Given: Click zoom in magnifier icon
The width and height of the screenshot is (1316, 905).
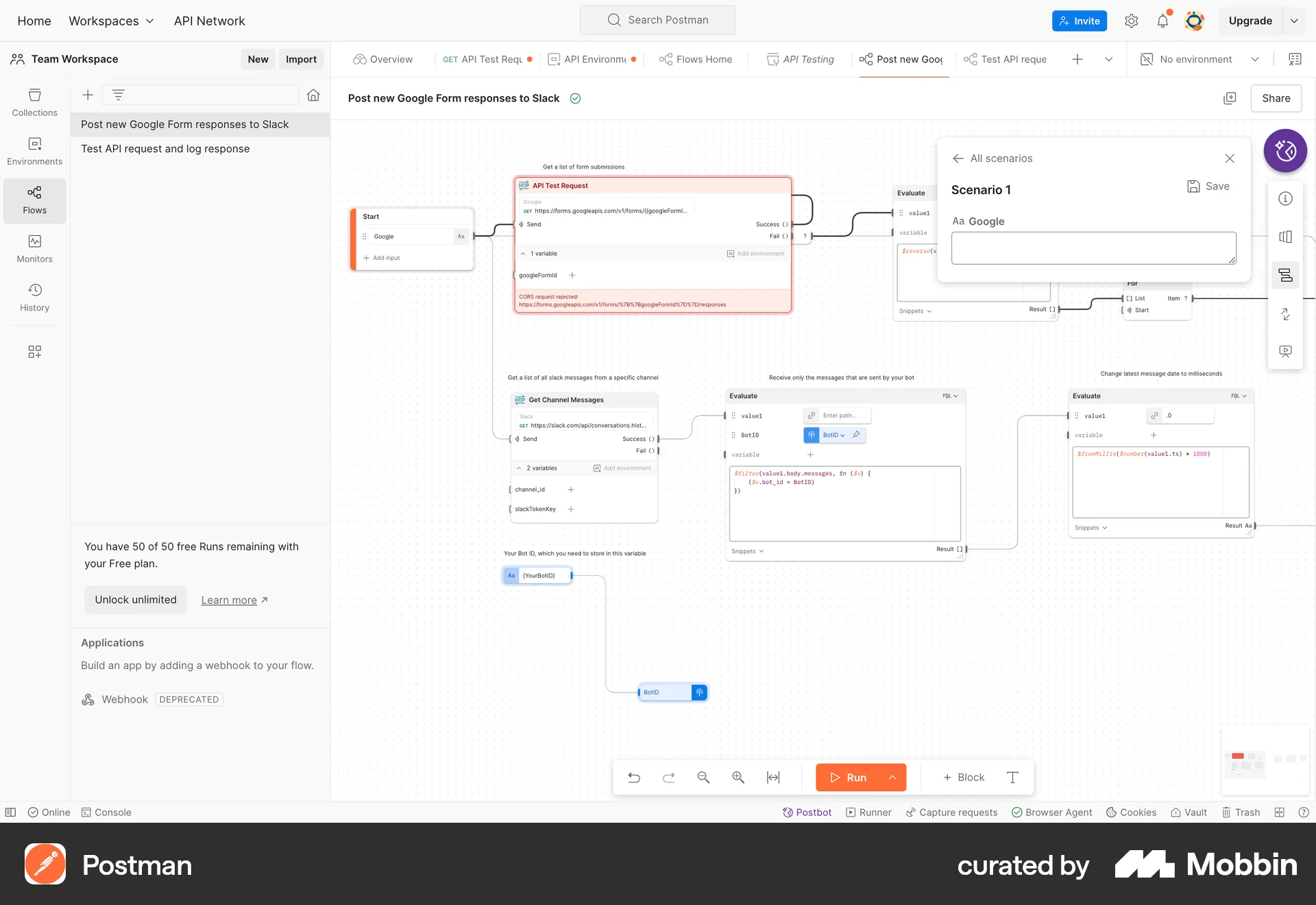Looking at the screenshot, I should pos(738,777).
